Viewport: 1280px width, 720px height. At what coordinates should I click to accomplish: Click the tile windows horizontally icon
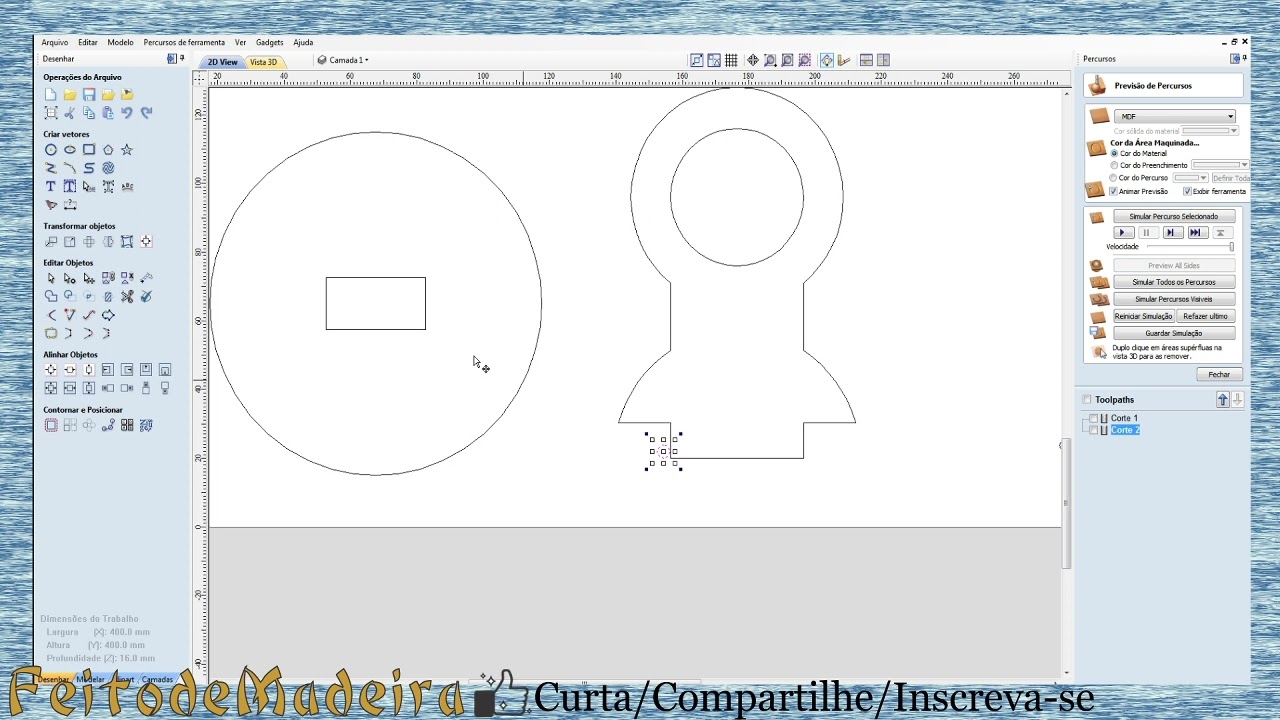[866, 60]
